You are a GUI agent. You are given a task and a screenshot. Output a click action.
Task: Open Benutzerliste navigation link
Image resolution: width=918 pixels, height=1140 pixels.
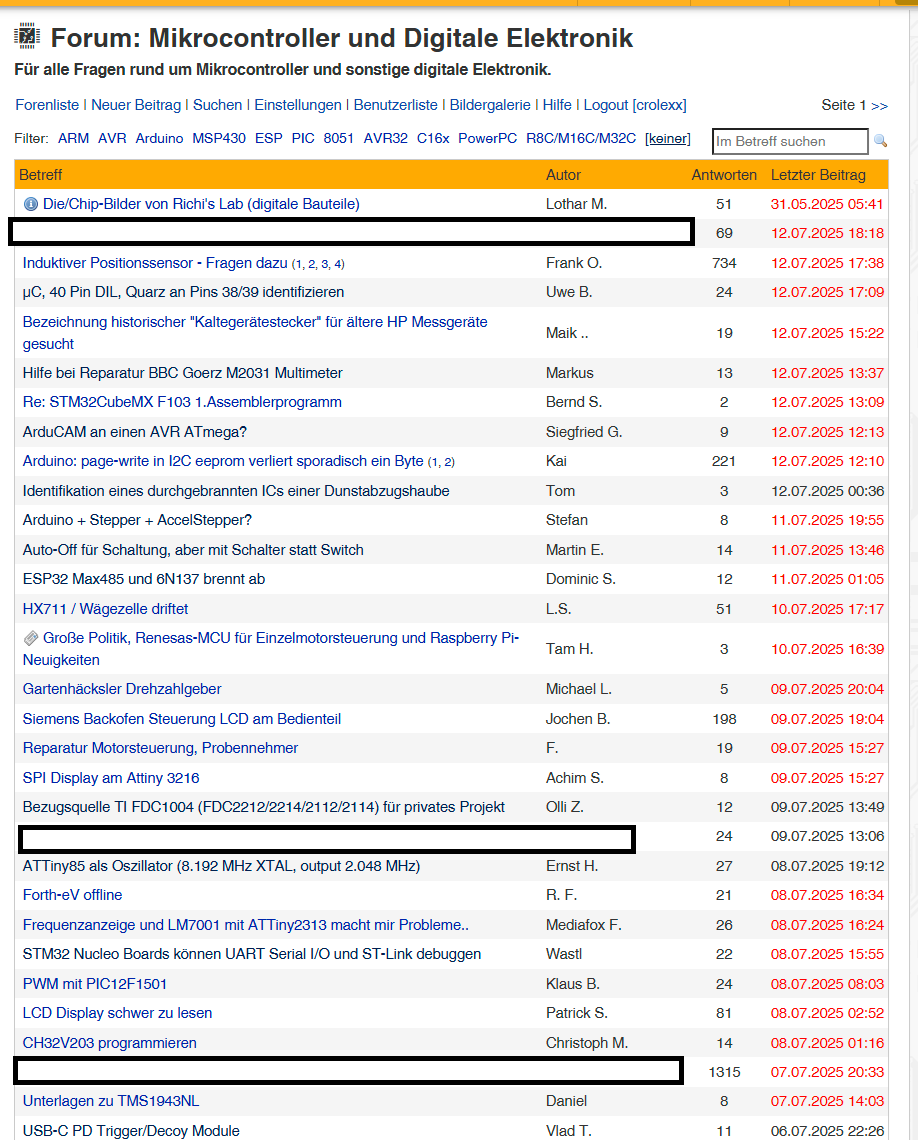tap(395, 105)
